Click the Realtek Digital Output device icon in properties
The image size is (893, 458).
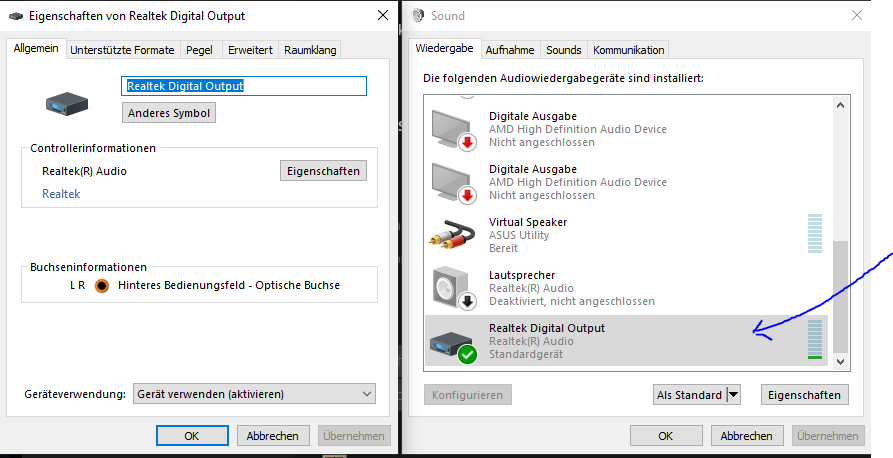(x=67, y=104)
